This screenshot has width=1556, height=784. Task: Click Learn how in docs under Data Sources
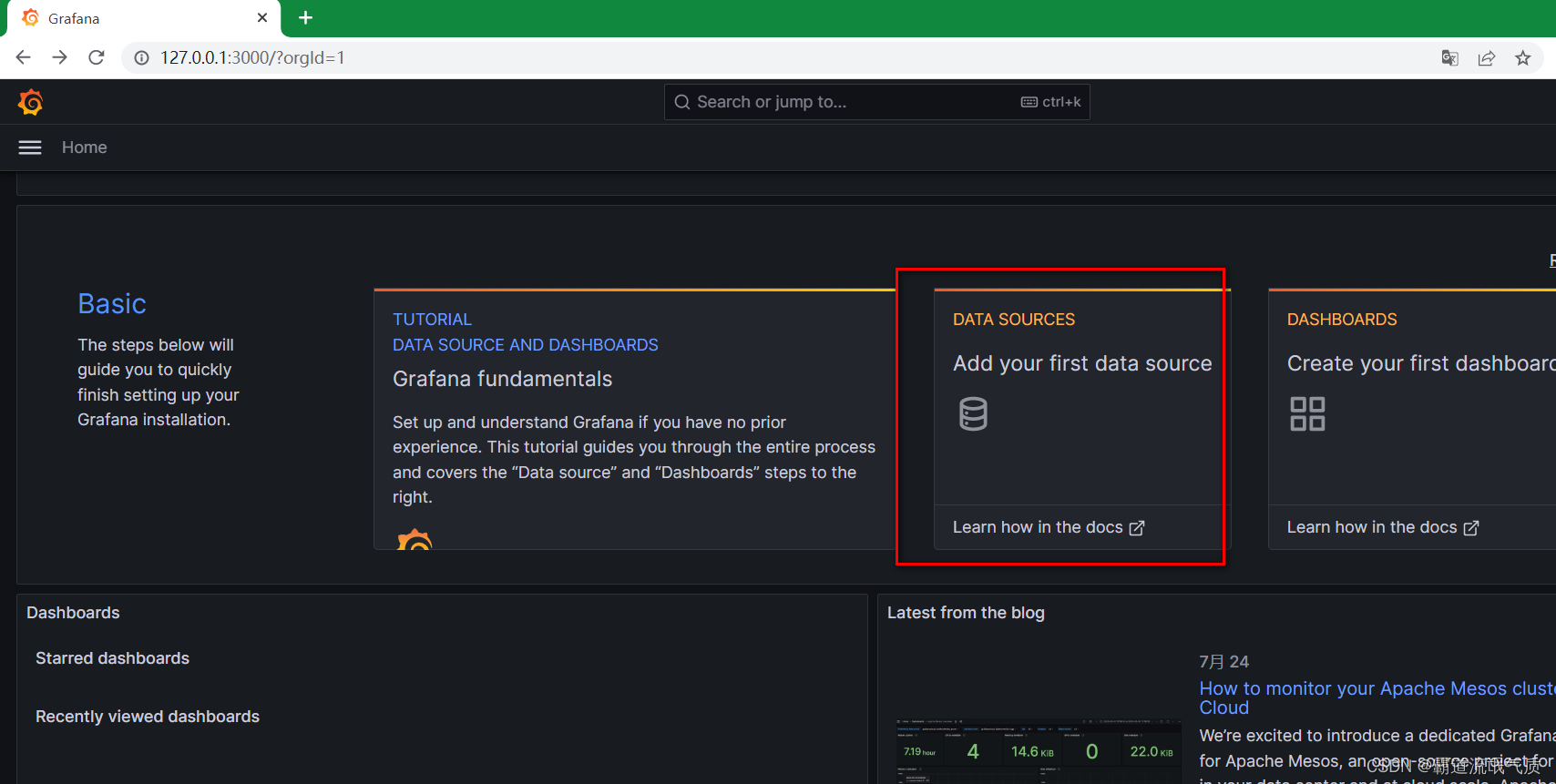click(x=1049, y=527)
